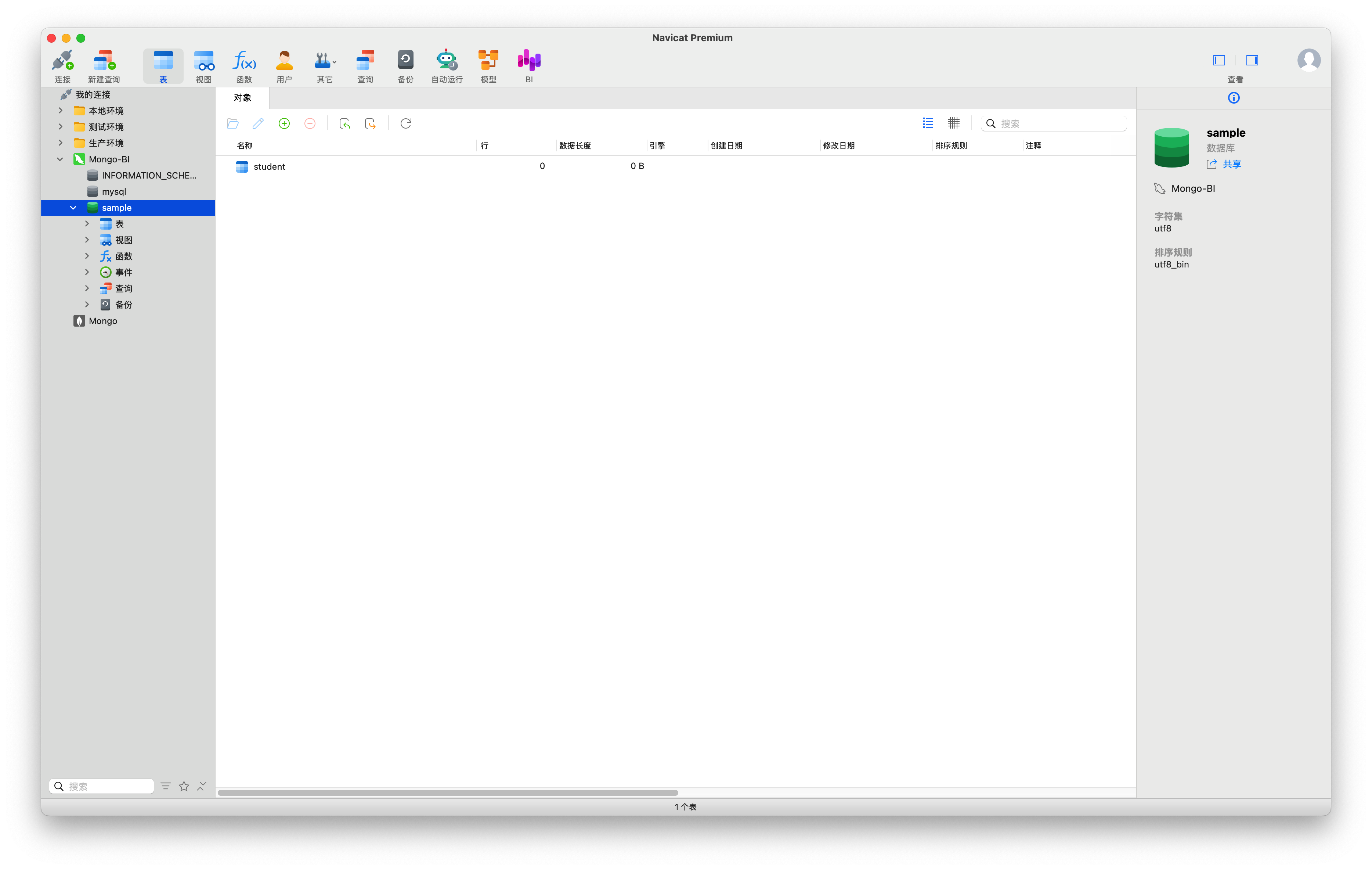Image resolution: width=1372 pixels, height=870 pixels.
Task: Click the import wizard icon
Action: tap(344, 123)
